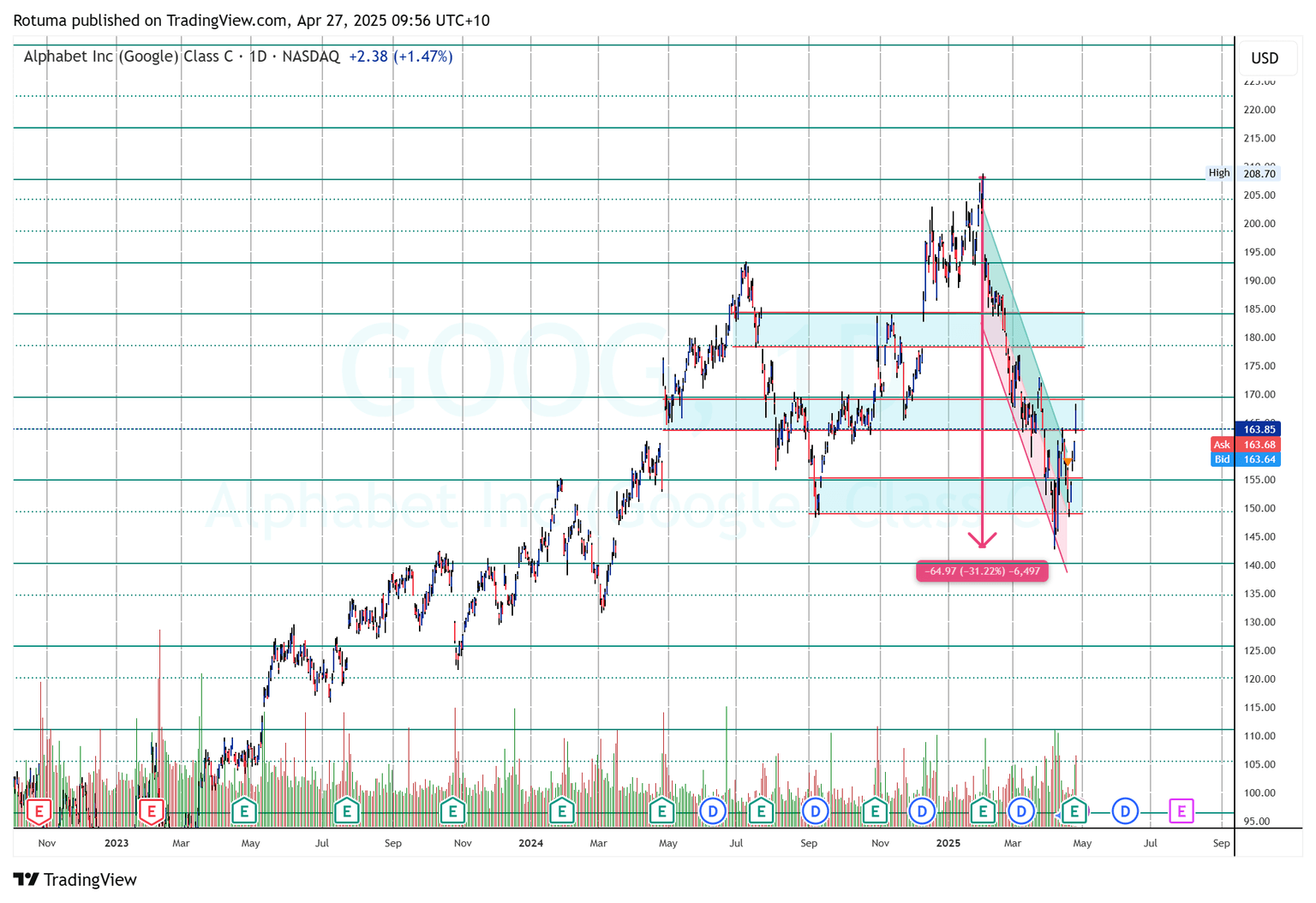Click the red earnings marker before Nov 2022

click(x=39, y=810)
